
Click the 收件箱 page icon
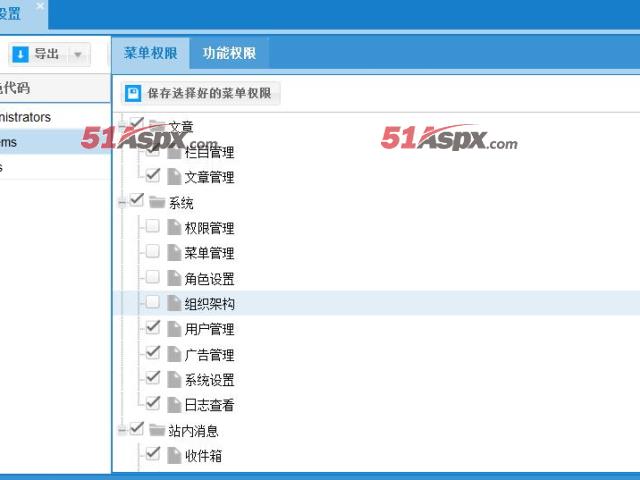[x=174, y=455]
